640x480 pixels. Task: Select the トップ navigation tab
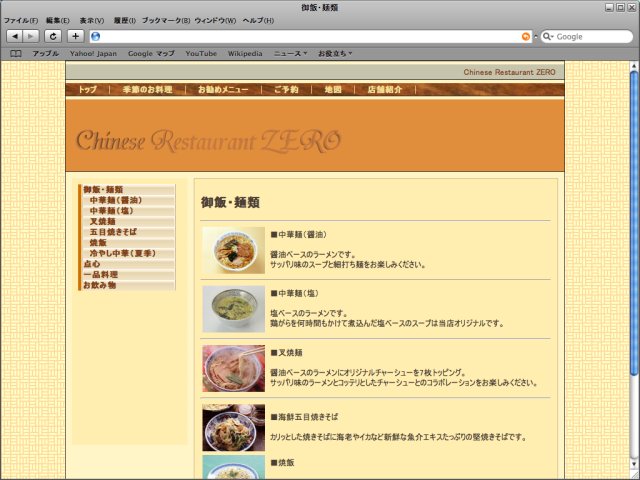click(87, 89)
